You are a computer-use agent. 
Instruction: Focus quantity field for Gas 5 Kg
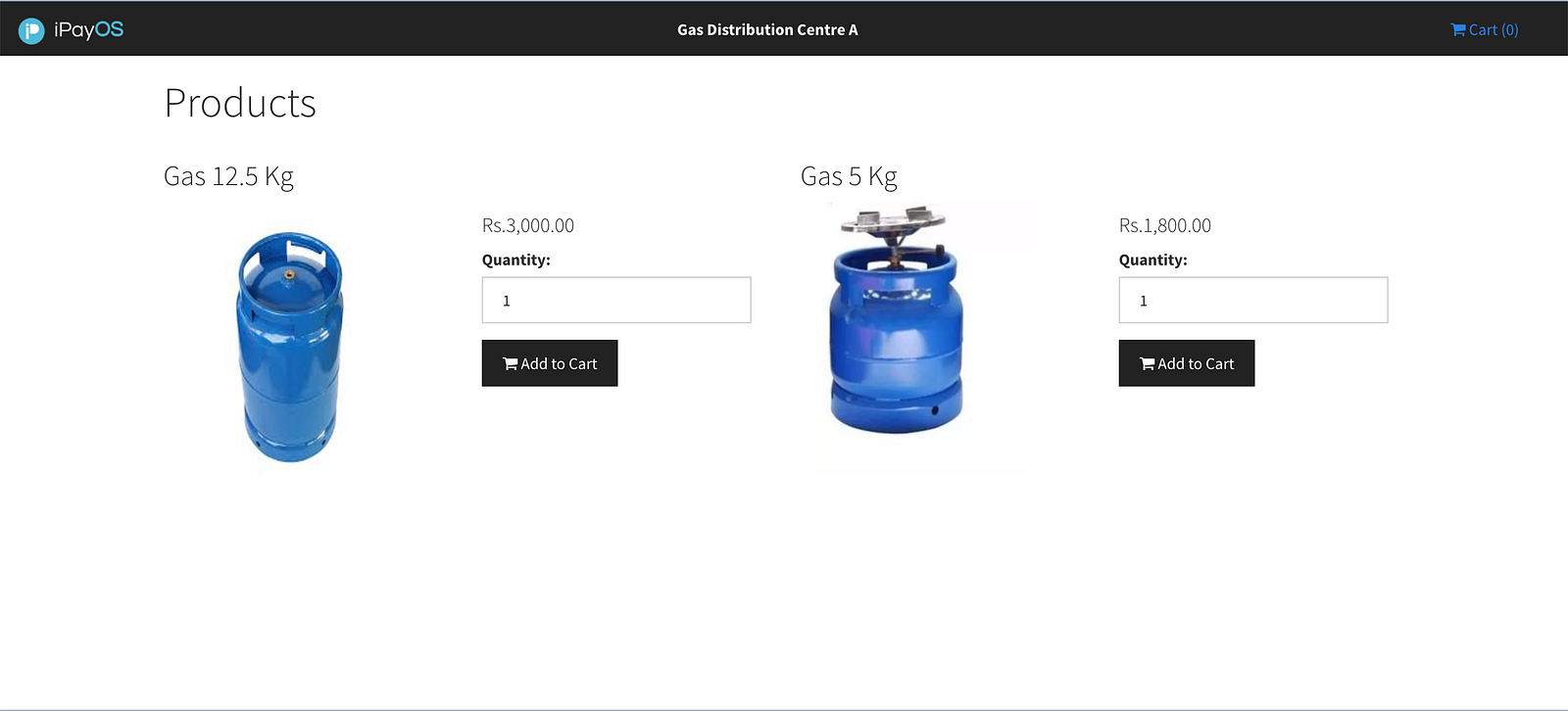pyautogui.click(x=1253, y=300)
